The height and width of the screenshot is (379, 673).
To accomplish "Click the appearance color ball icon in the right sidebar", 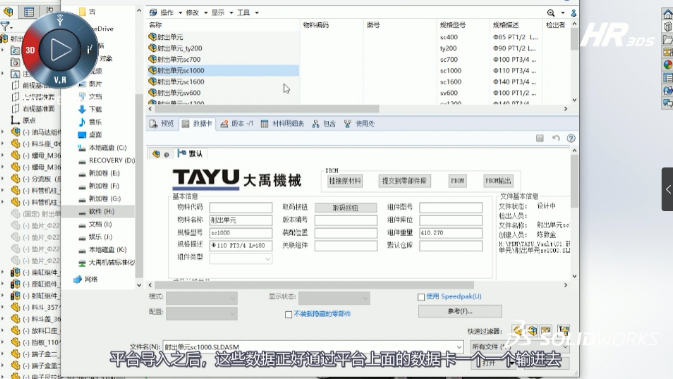I will tap(667, 64).
